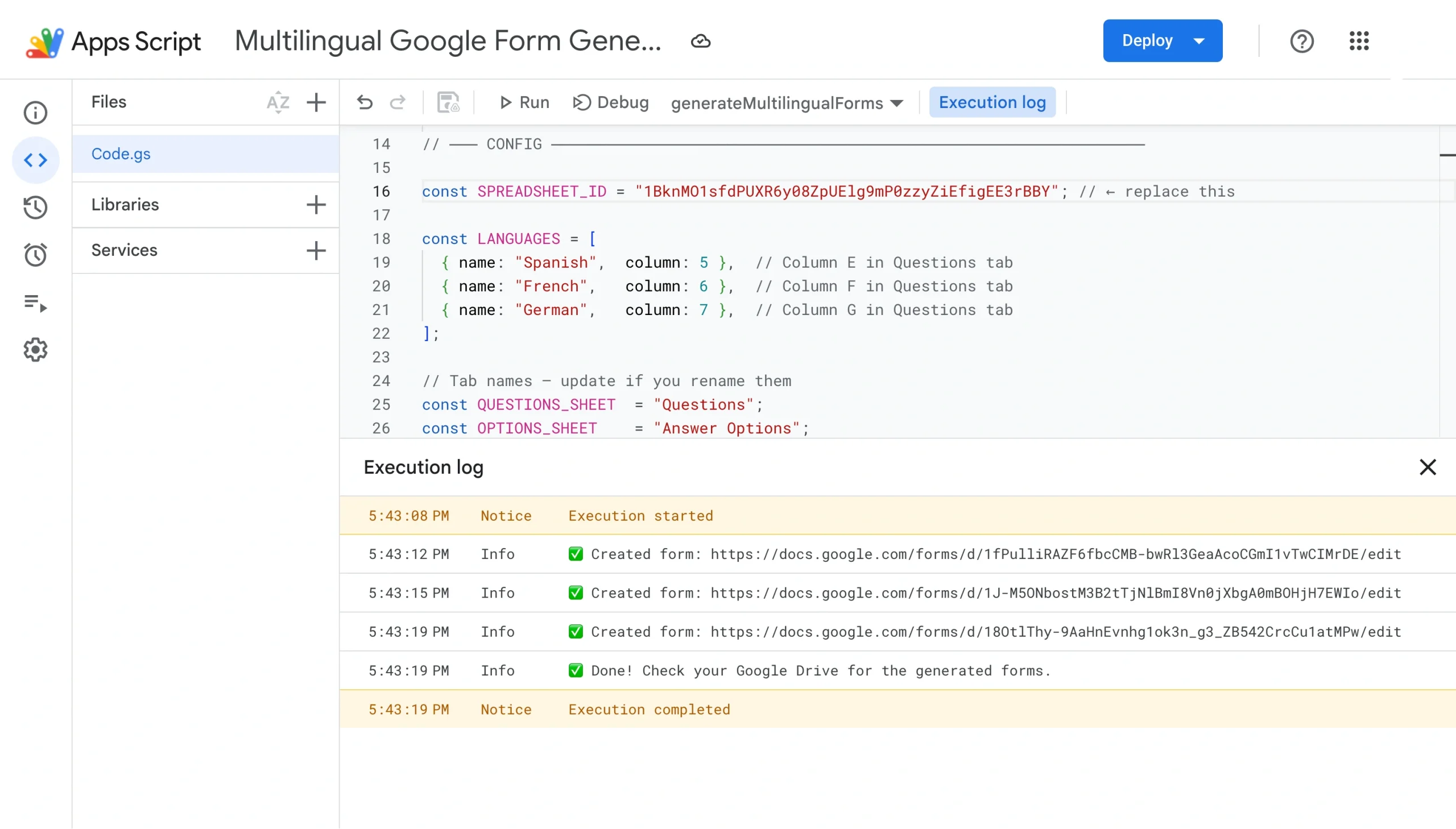Open the Overview info icon in sidebar
1456x829 pixels.
[x=35, y=112]
